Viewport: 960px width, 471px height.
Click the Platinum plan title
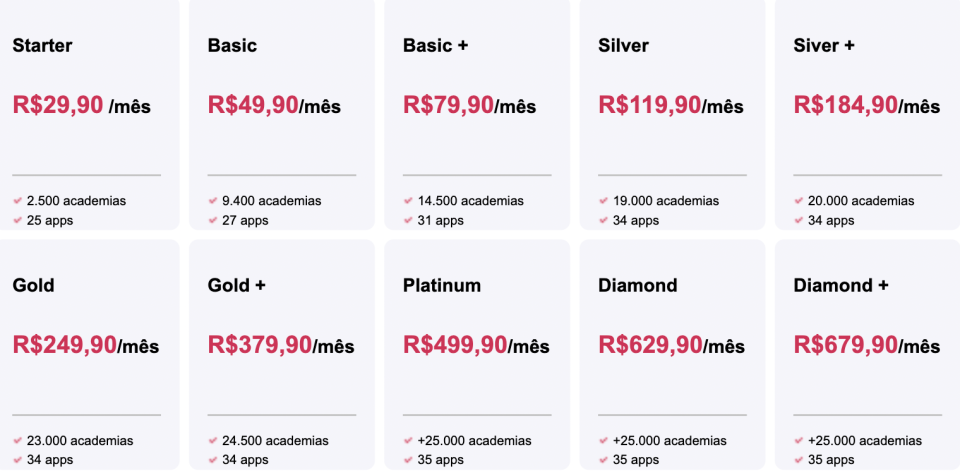pos(441,286)
